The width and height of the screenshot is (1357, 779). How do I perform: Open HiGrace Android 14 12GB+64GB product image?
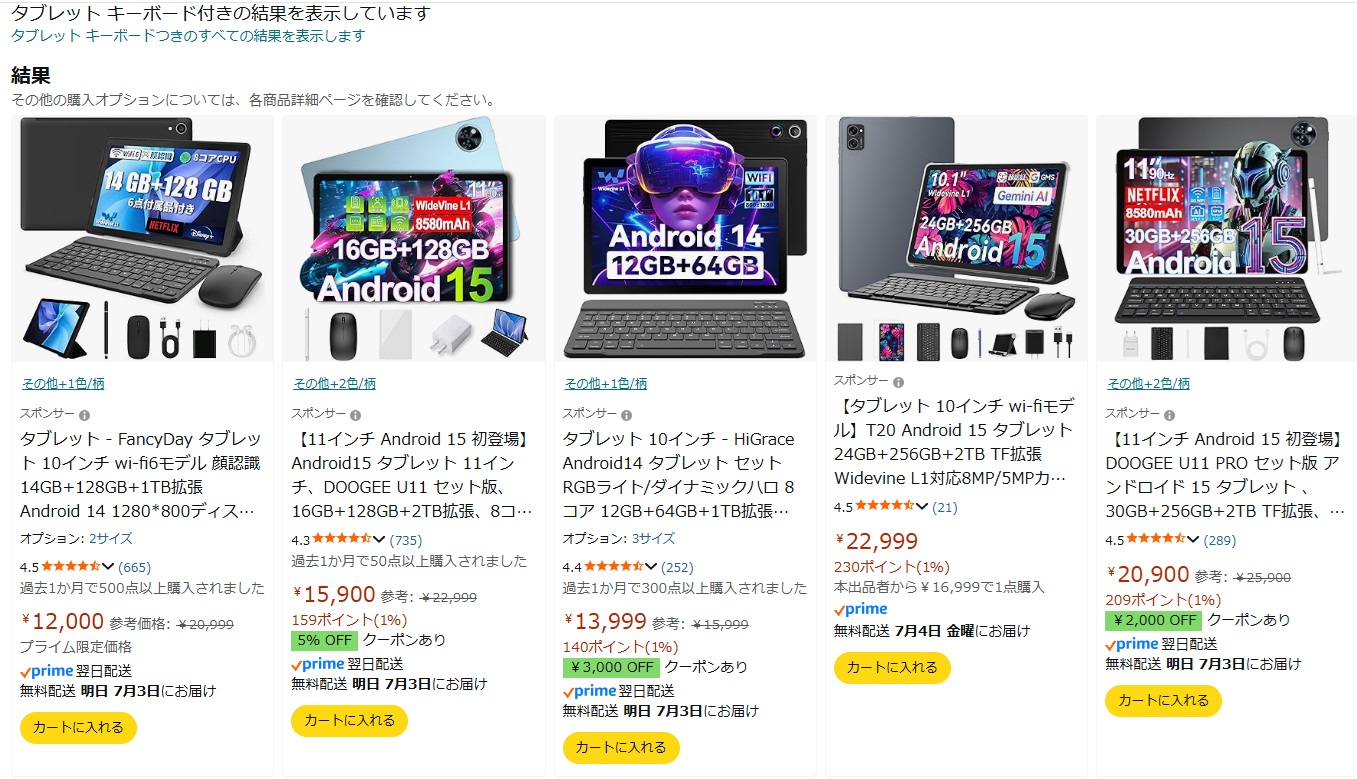click(685, 239)
